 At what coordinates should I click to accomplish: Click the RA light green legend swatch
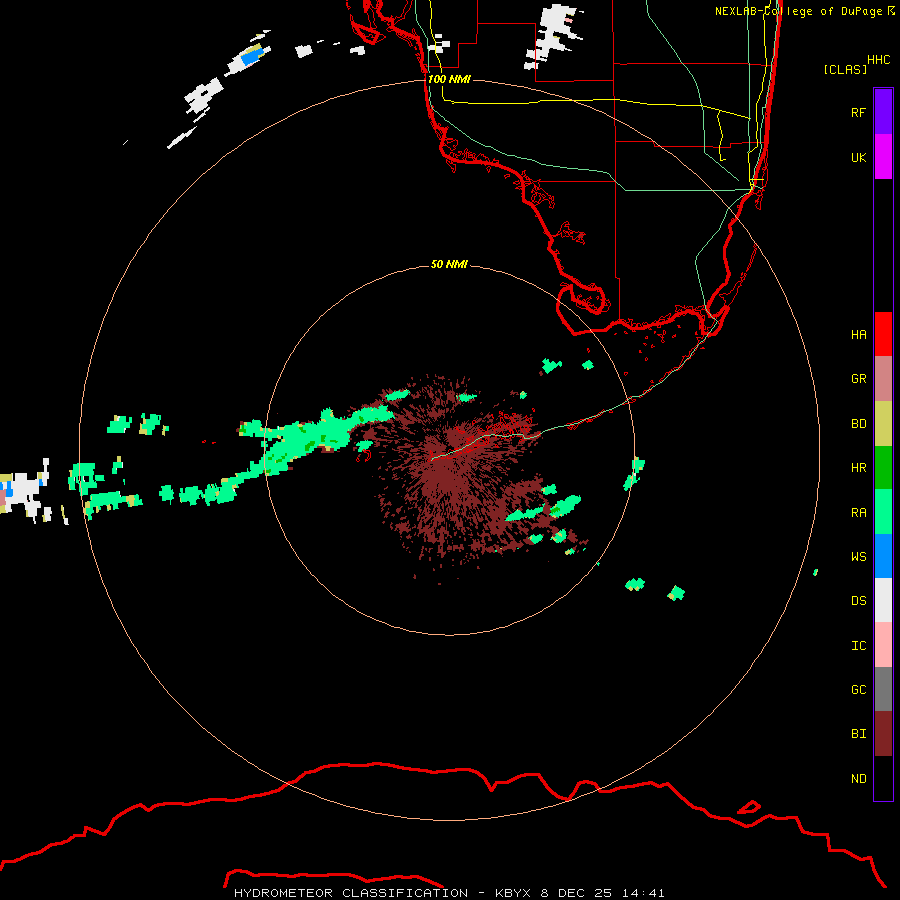(883, 512)
